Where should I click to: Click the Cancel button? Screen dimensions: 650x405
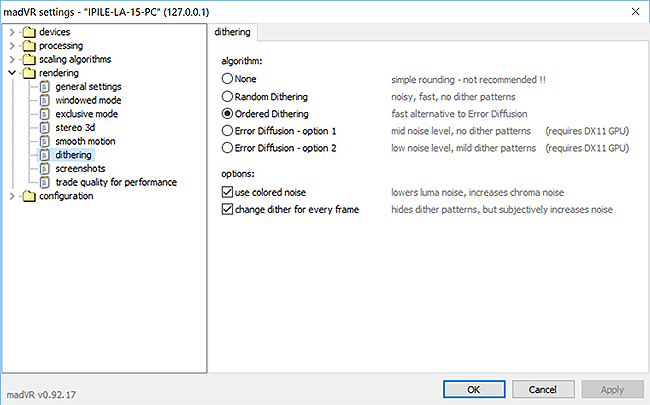click(543, 389)
